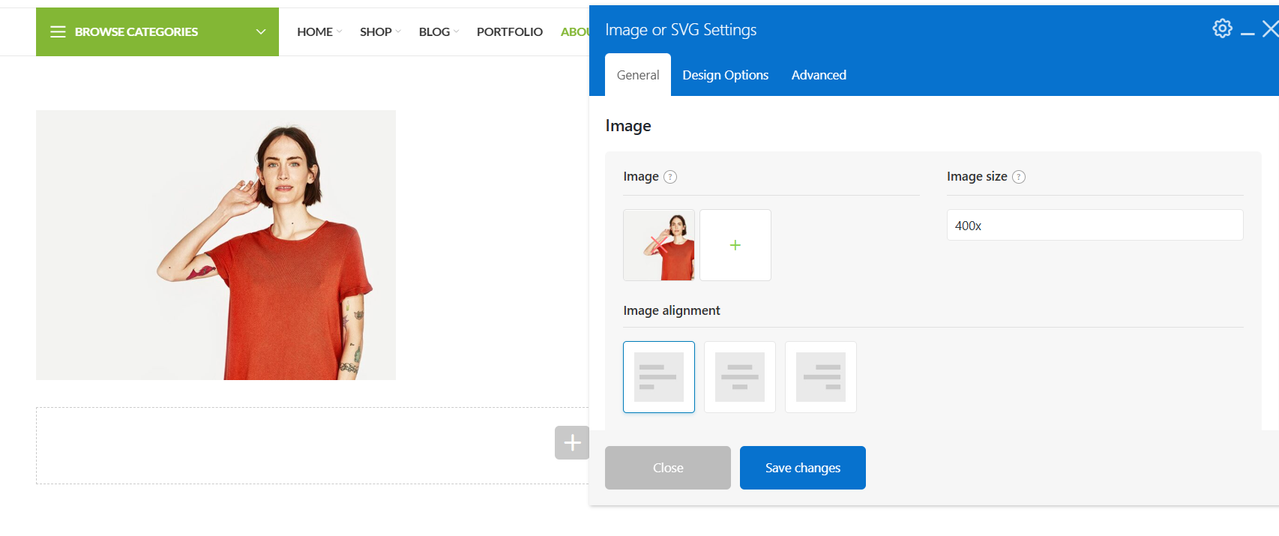Add a new image with the green plus

tap(735, 245)
